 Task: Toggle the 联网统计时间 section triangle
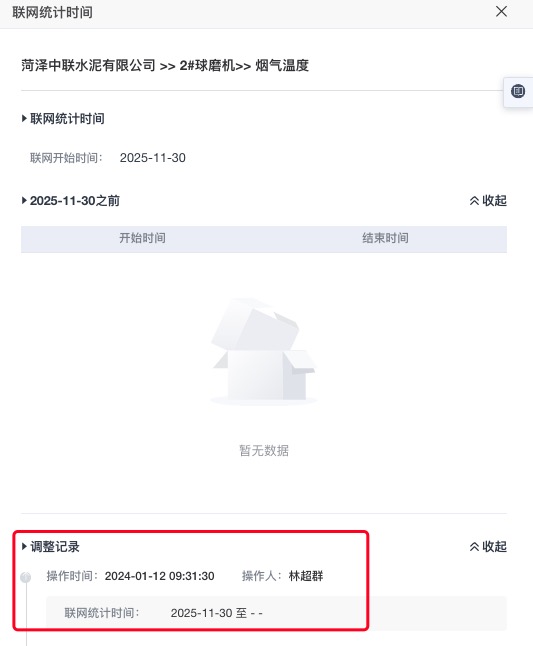pos(24,119)
